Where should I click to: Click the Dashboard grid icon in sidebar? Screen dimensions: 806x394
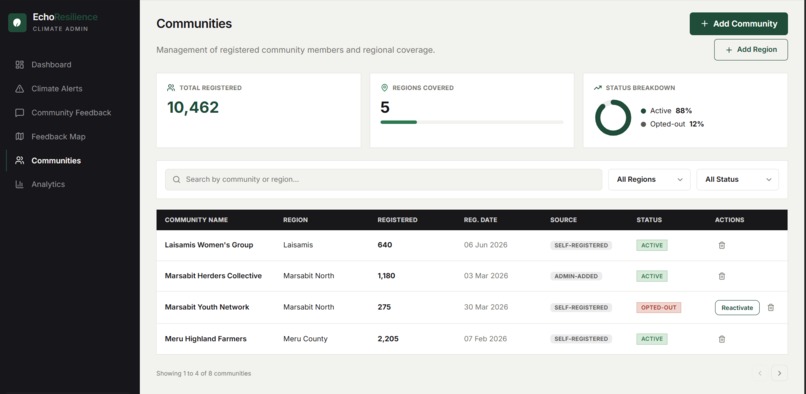20,65
